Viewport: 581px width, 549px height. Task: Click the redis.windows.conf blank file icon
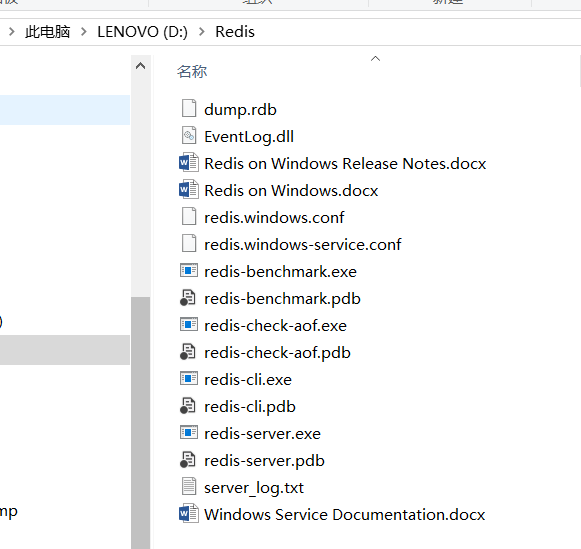click(x=189, y=217)
